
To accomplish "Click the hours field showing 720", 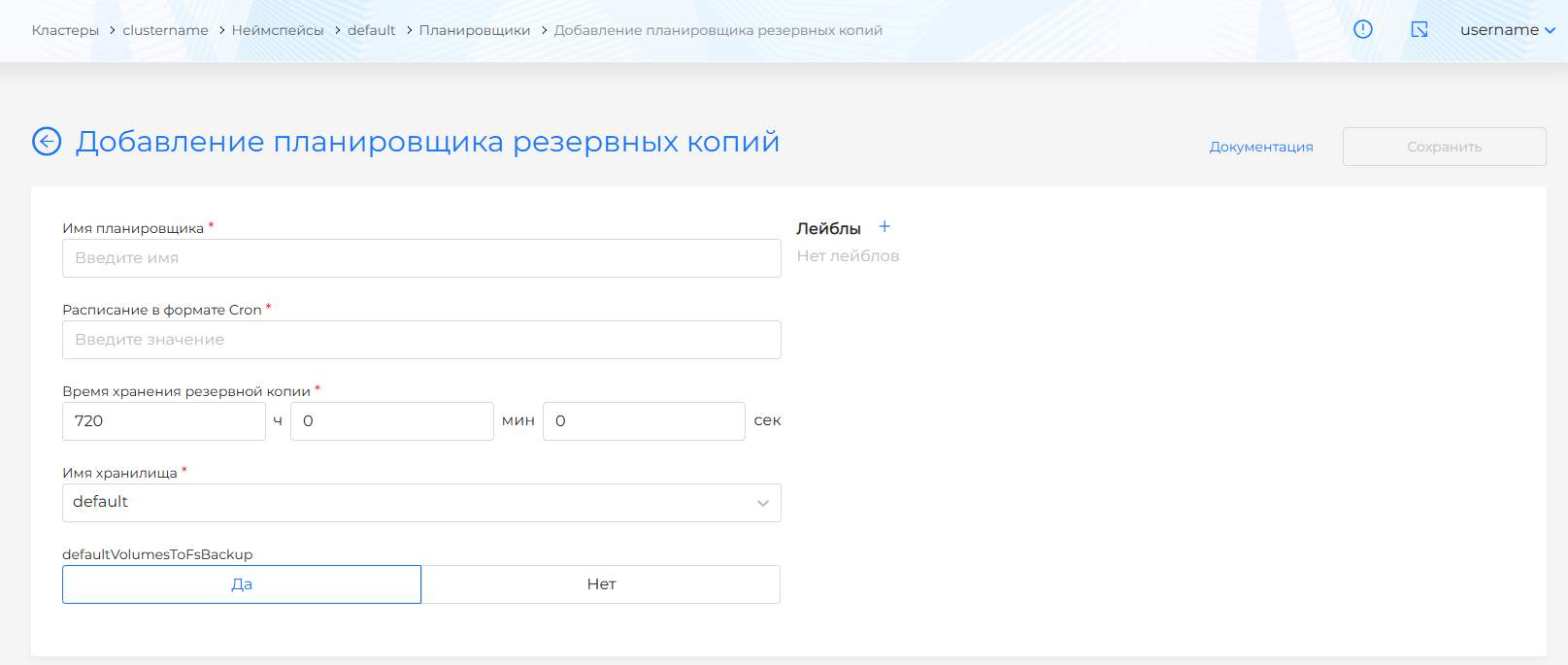I will (x=163, y=421).
